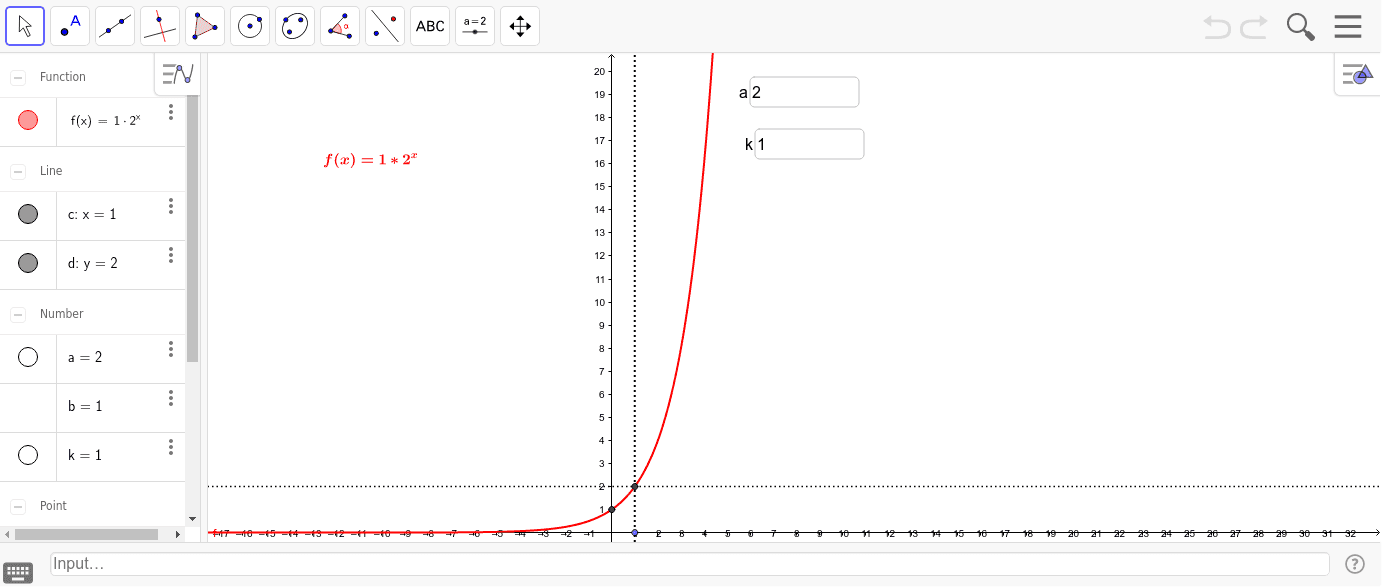
Task: Open more options for f(x)
Action: (x=171, y=112)
